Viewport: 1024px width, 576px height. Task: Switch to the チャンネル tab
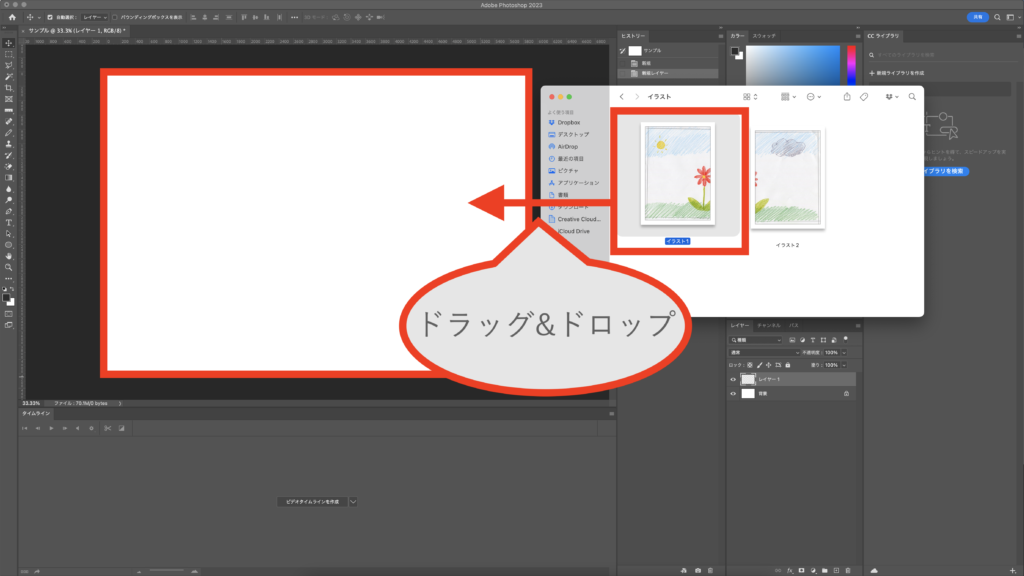(768, 326)
